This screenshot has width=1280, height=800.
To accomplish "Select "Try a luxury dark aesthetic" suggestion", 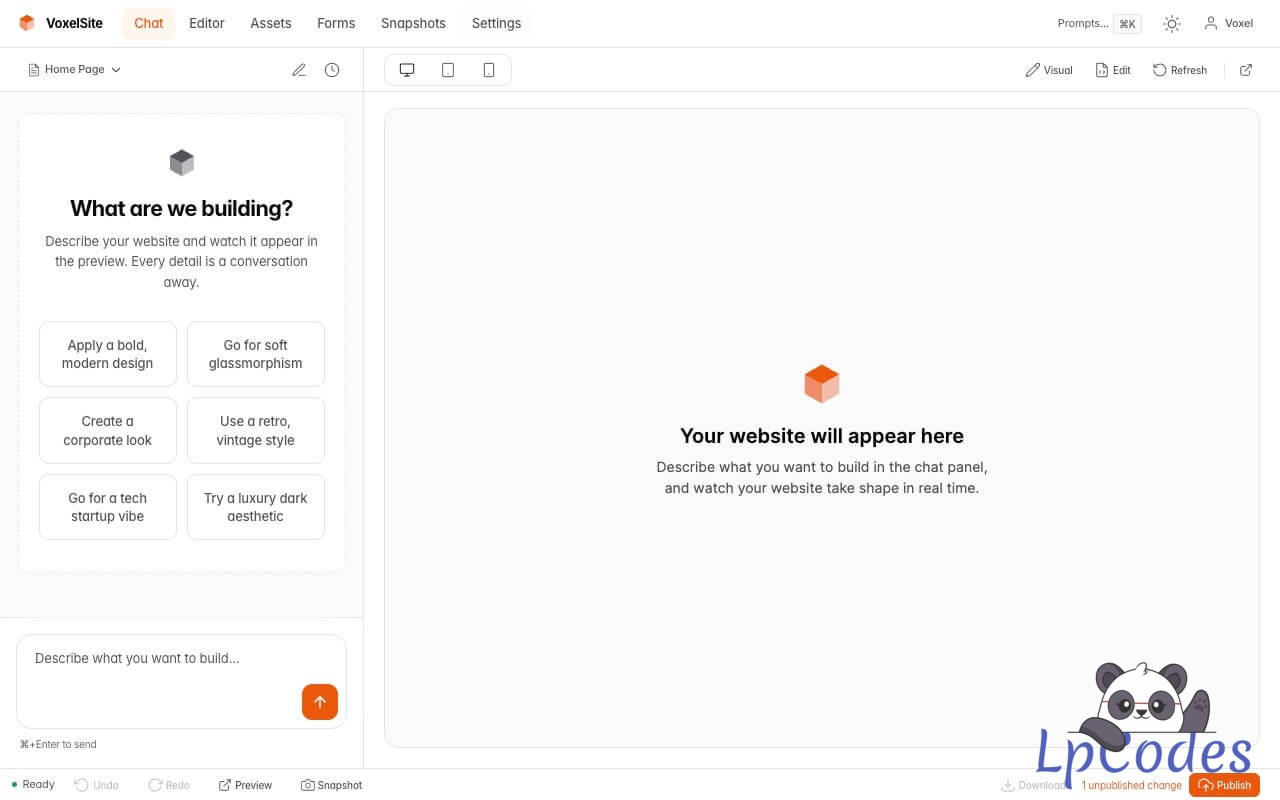I will pos(256,507).
